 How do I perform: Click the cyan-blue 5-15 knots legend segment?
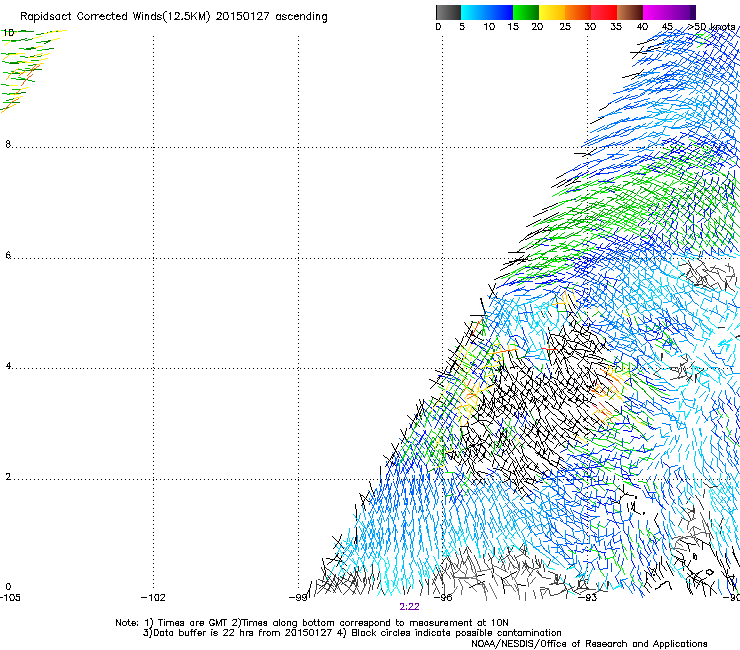[x=487, y=12]
